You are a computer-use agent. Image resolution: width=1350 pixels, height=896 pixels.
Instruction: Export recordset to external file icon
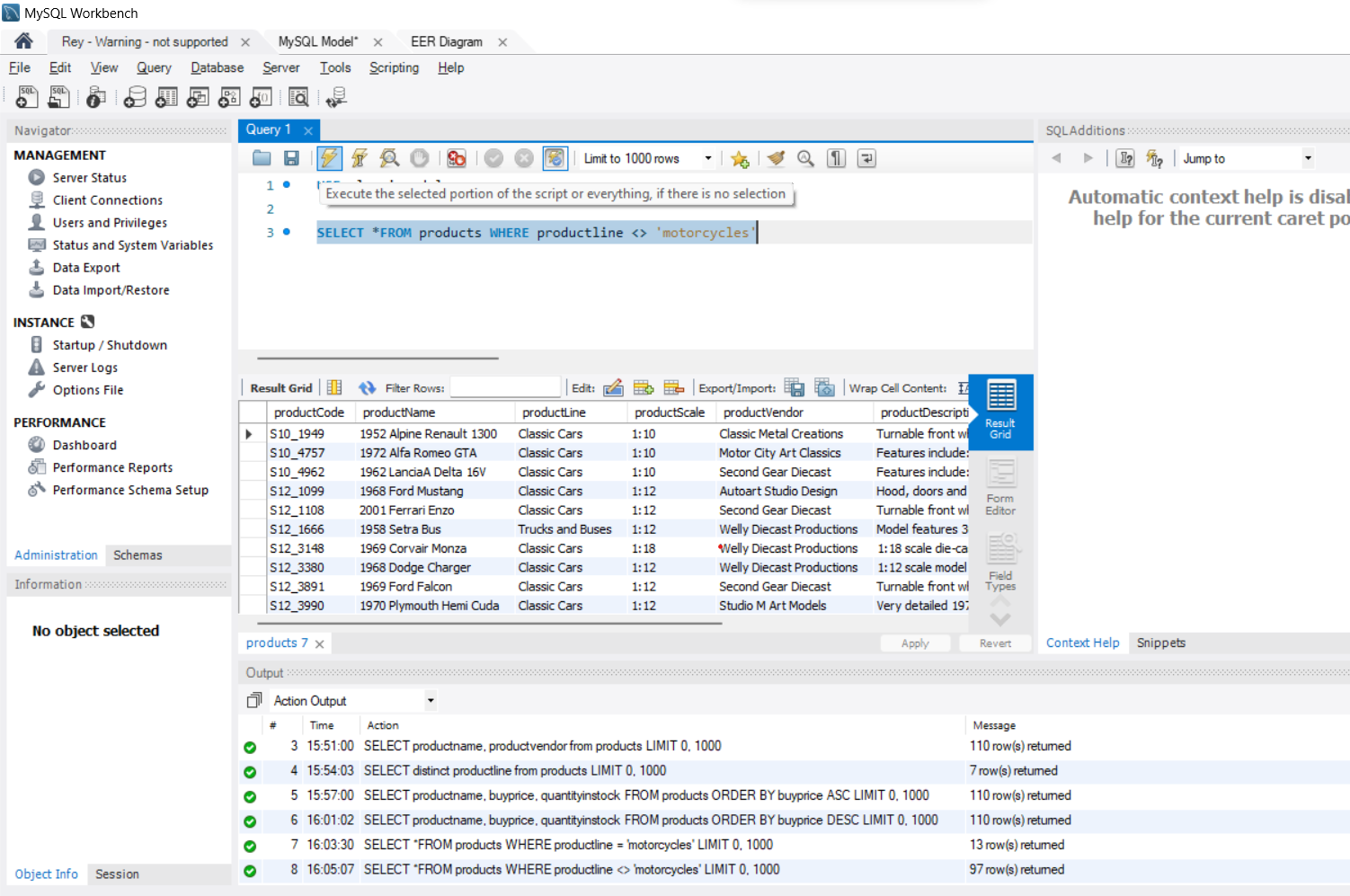click(x=795, y=387)
